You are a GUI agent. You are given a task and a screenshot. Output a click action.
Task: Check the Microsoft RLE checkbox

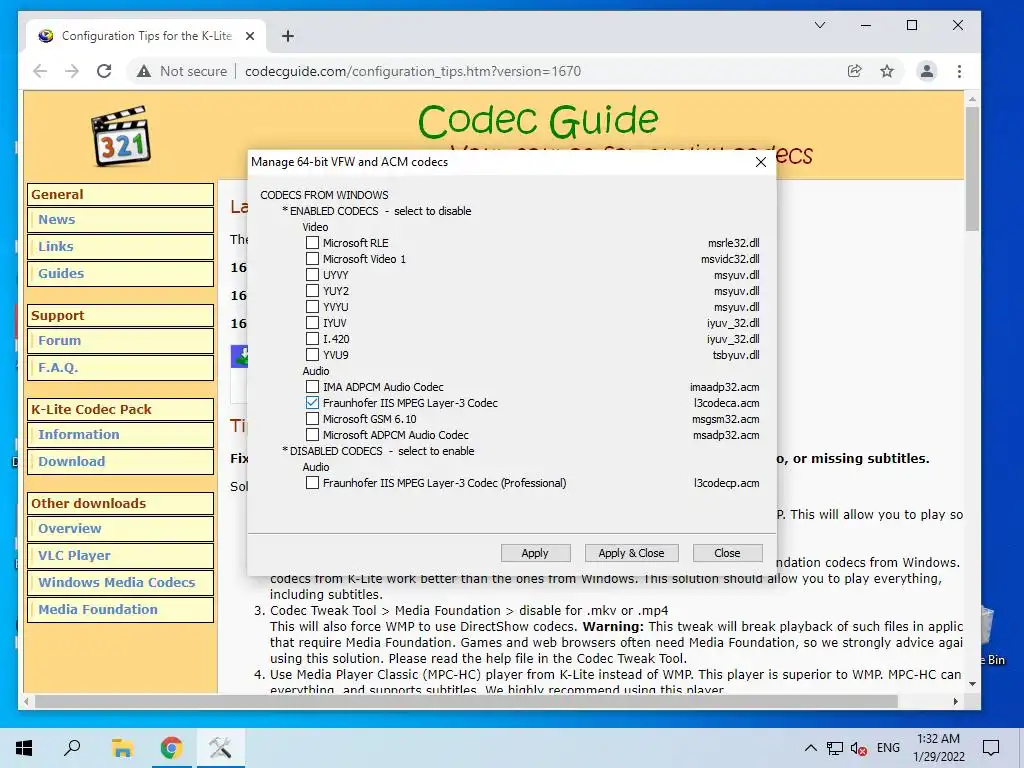(x=312, y=243)
